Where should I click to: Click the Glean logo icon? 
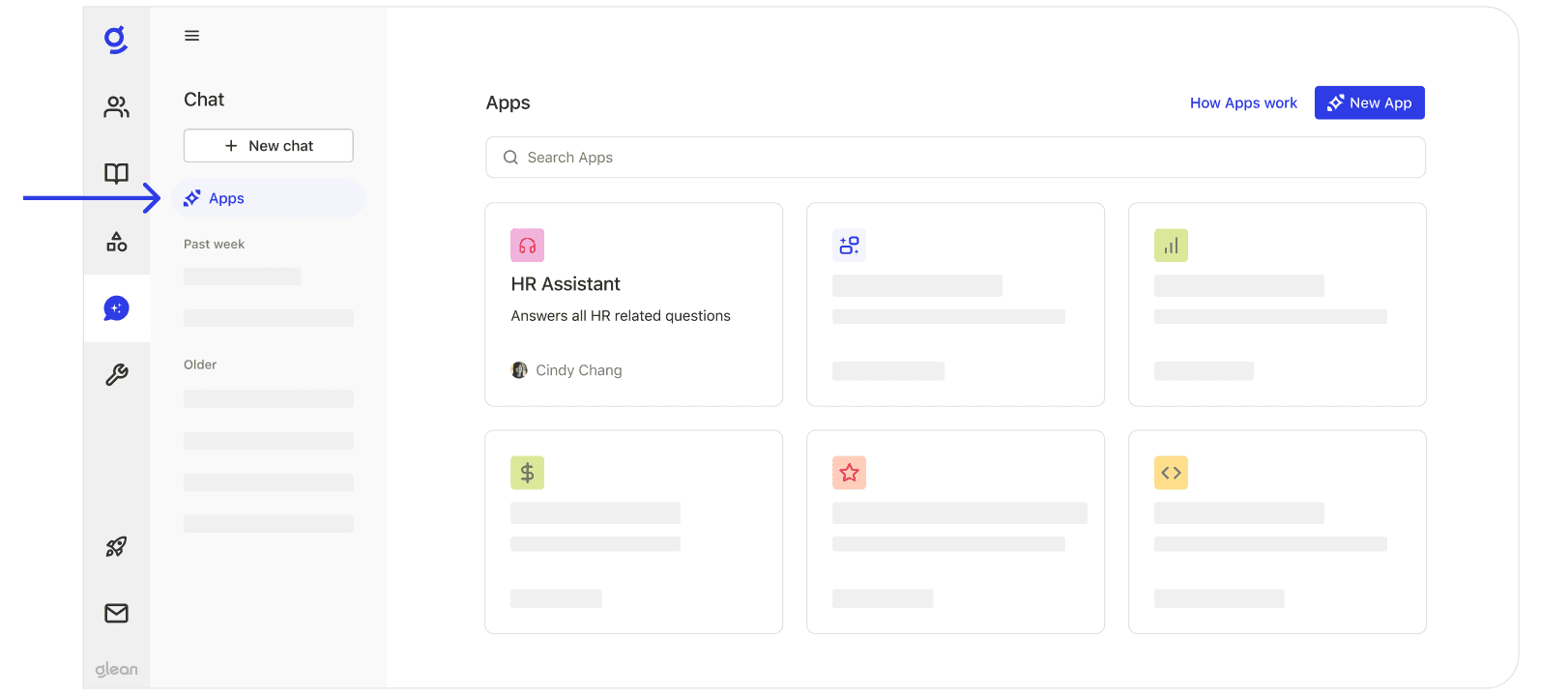(116, 40)
